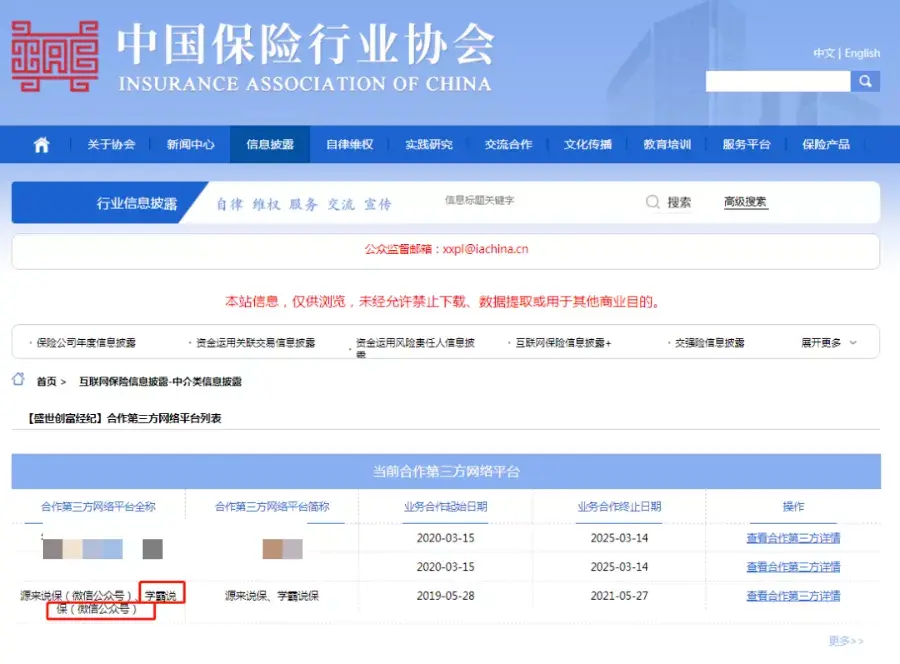Switch language to English
Viewport: 900px width, 664px height.
862,53
